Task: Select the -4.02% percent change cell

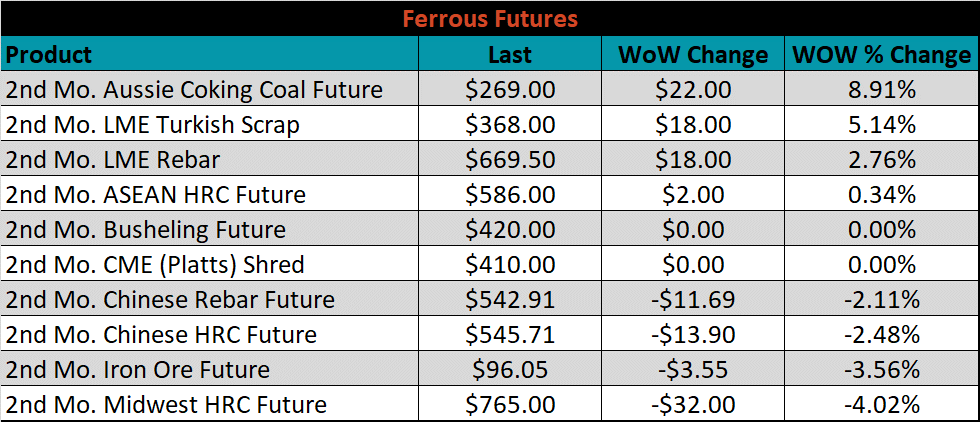Action: pyautogui.click(x=882, y=404)
